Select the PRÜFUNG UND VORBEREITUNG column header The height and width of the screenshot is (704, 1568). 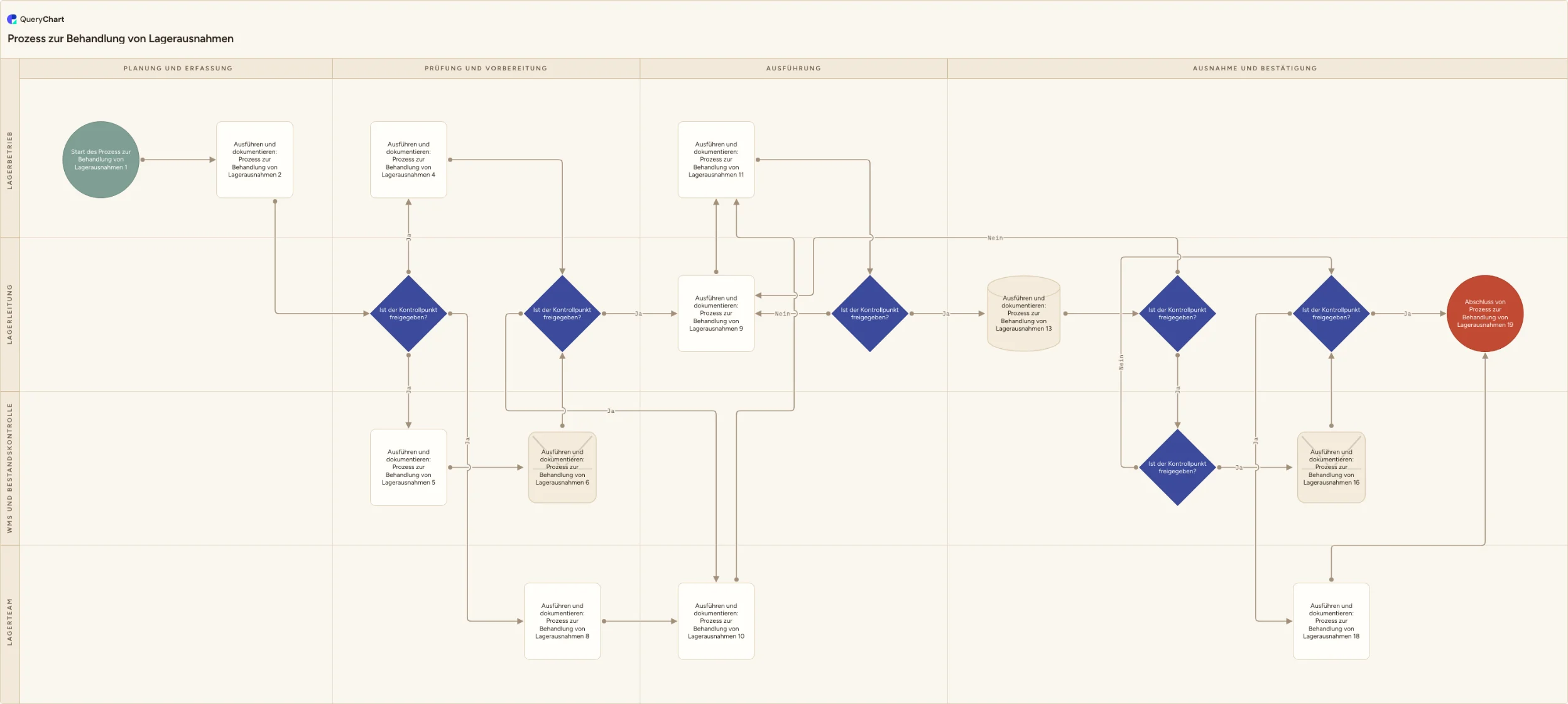click(x=486, y=69)
